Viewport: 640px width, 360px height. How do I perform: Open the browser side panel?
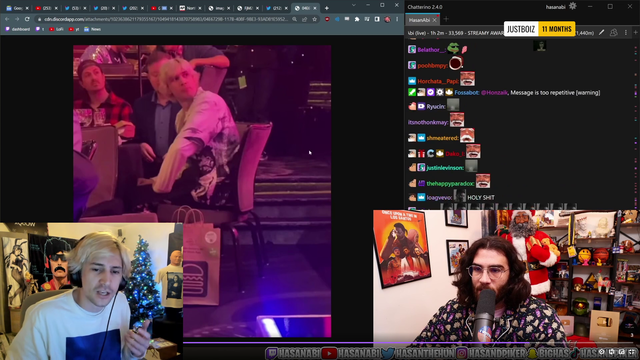(377, 19)
